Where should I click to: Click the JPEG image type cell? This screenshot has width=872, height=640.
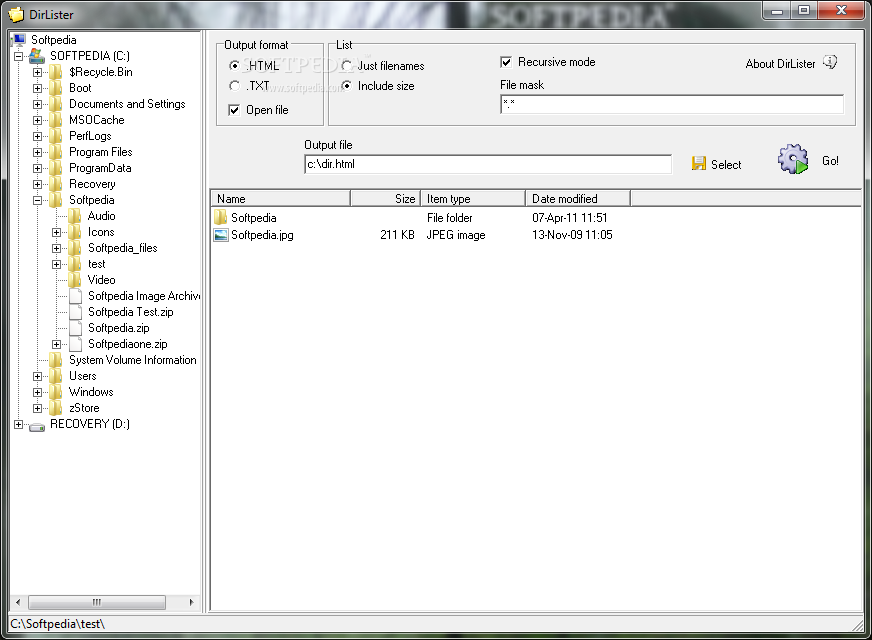[x=456, y=235]
